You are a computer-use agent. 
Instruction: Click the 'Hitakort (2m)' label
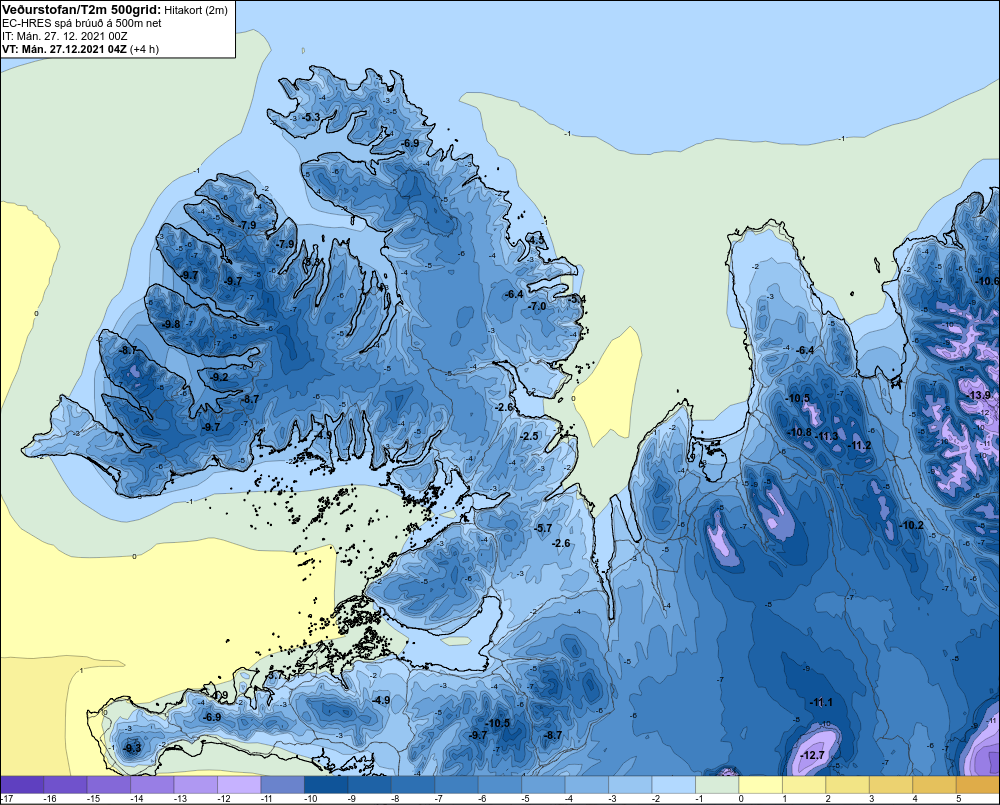pyautogui.click(x=195, y=10)
